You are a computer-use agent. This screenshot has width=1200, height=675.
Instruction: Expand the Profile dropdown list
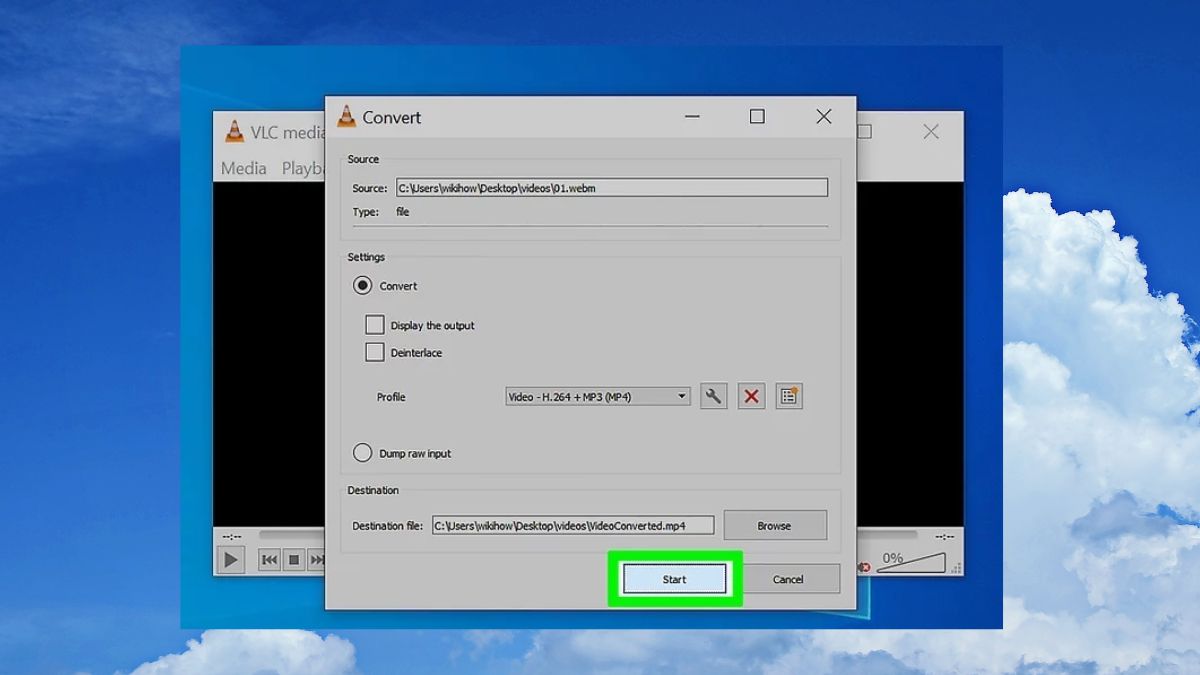click(598, 397)
